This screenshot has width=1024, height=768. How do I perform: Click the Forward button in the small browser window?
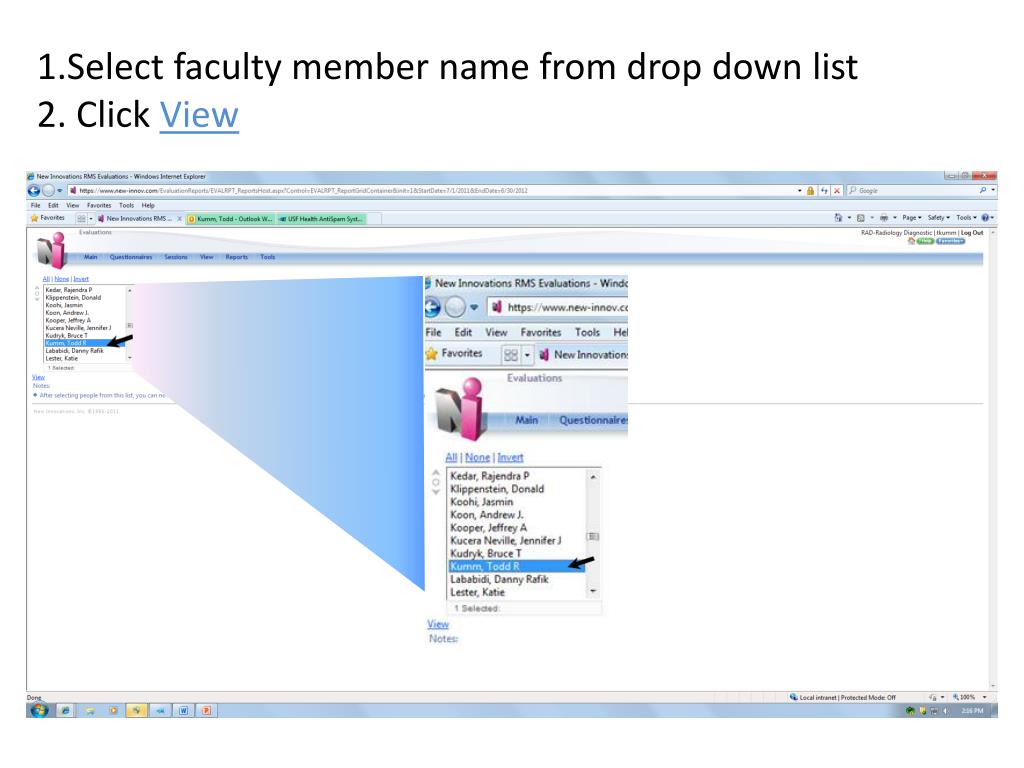(48, 191)
